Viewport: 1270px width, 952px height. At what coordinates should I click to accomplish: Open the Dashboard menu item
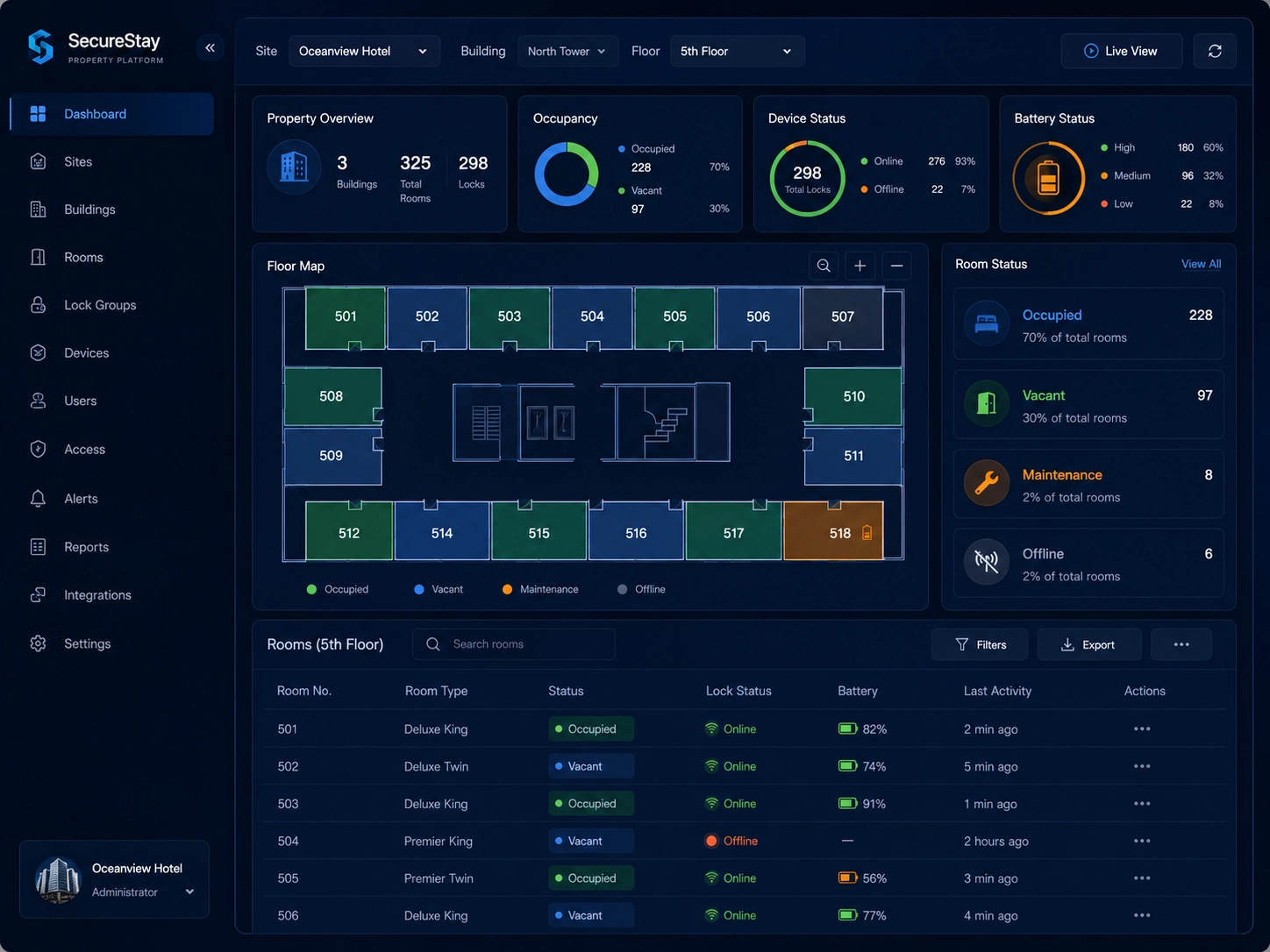click(111, 114)
